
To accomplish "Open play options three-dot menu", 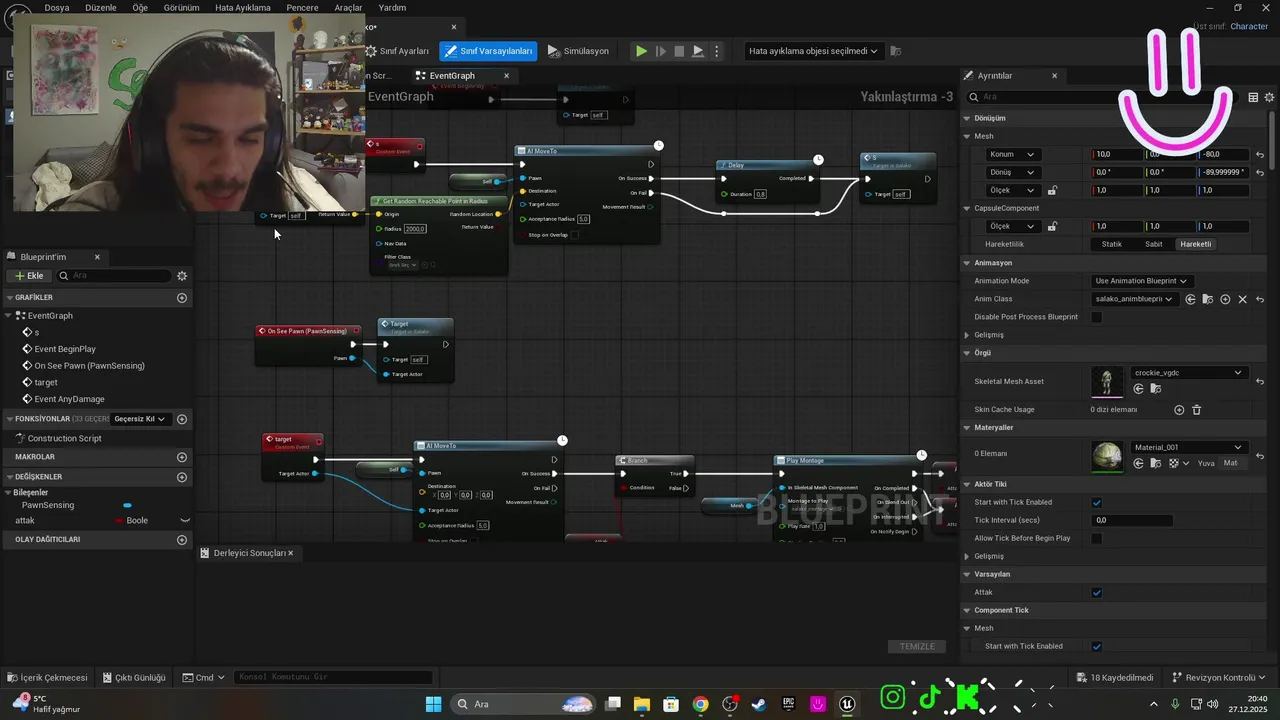I will click(x=716, y=51).
